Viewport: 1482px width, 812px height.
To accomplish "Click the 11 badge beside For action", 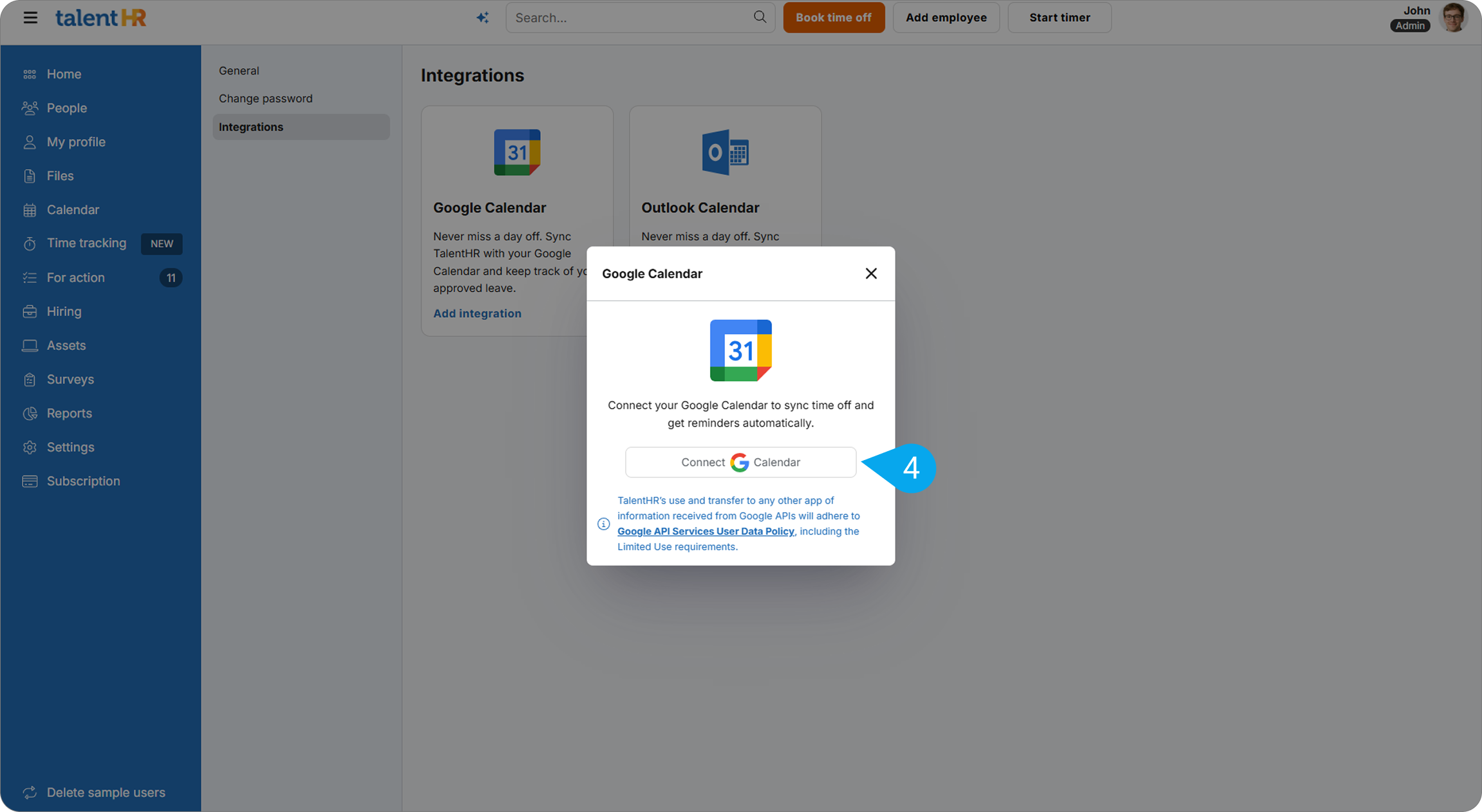I will [171, 278].
